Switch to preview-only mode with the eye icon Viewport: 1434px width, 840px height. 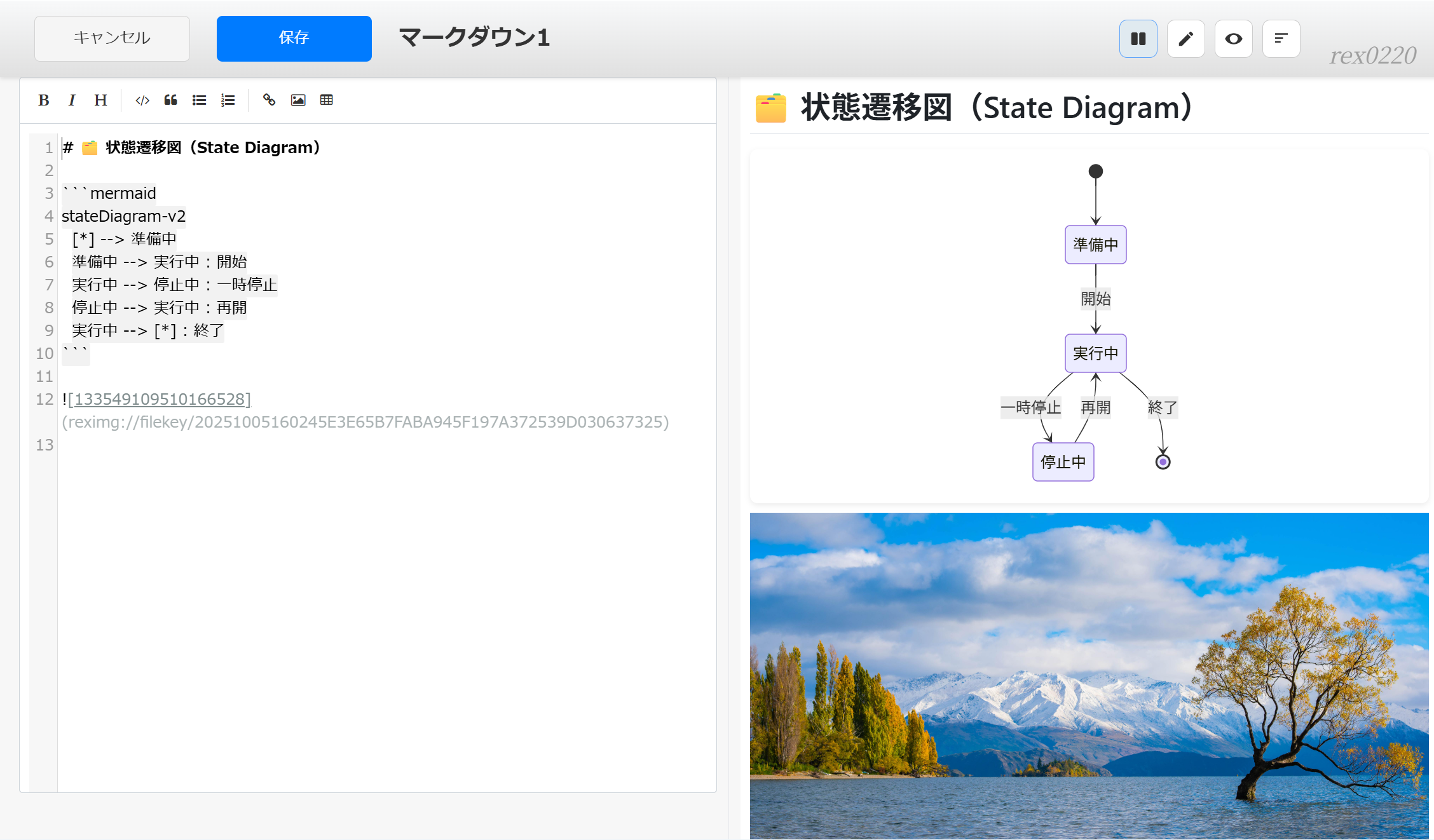pos(1233,39)
